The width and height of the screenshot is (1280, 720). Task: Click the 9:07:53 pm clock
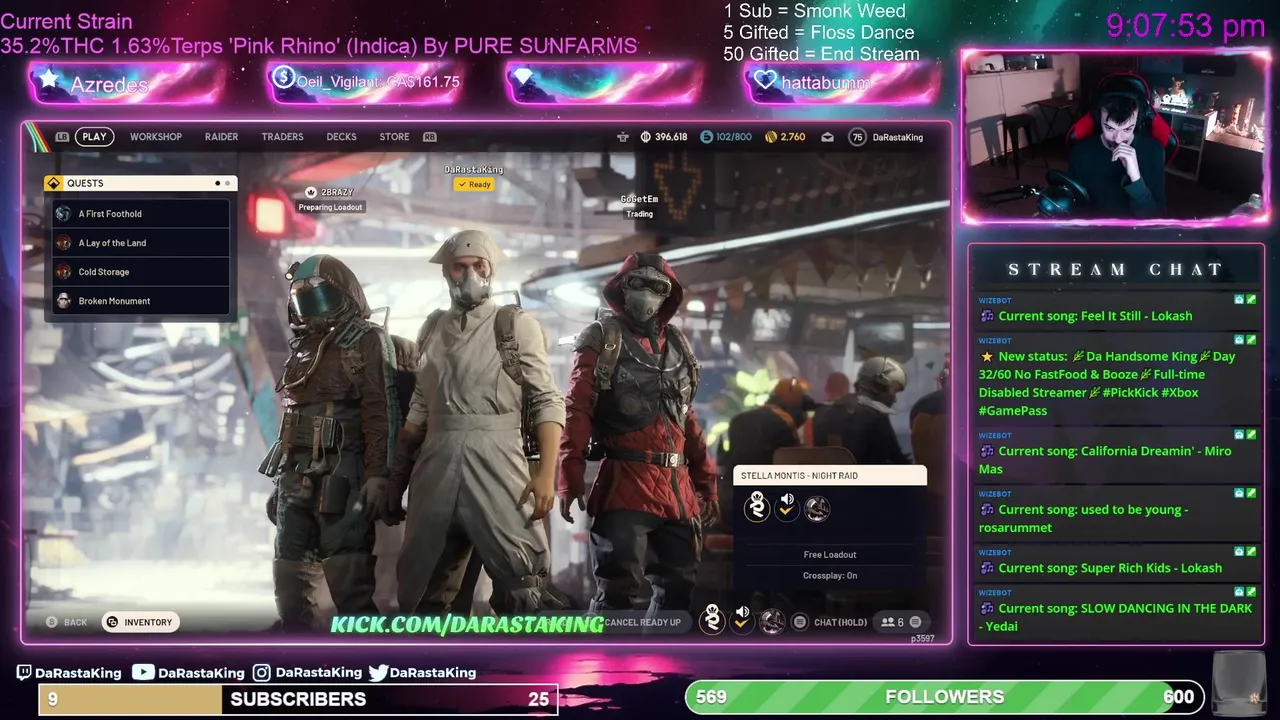click(1186, 25)
